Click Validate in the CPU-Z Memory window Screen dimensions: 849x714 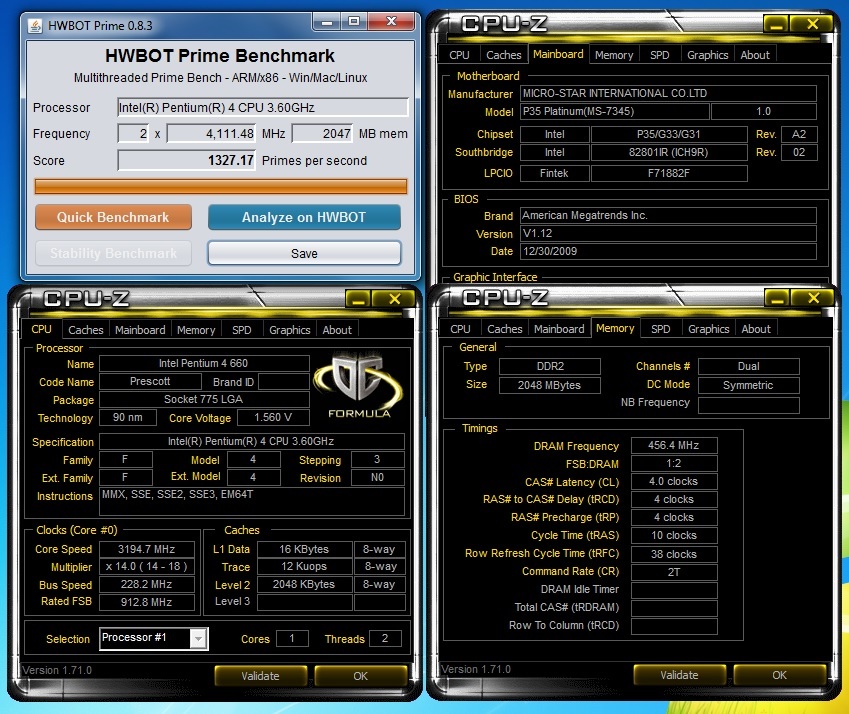(x=680, y=675)
